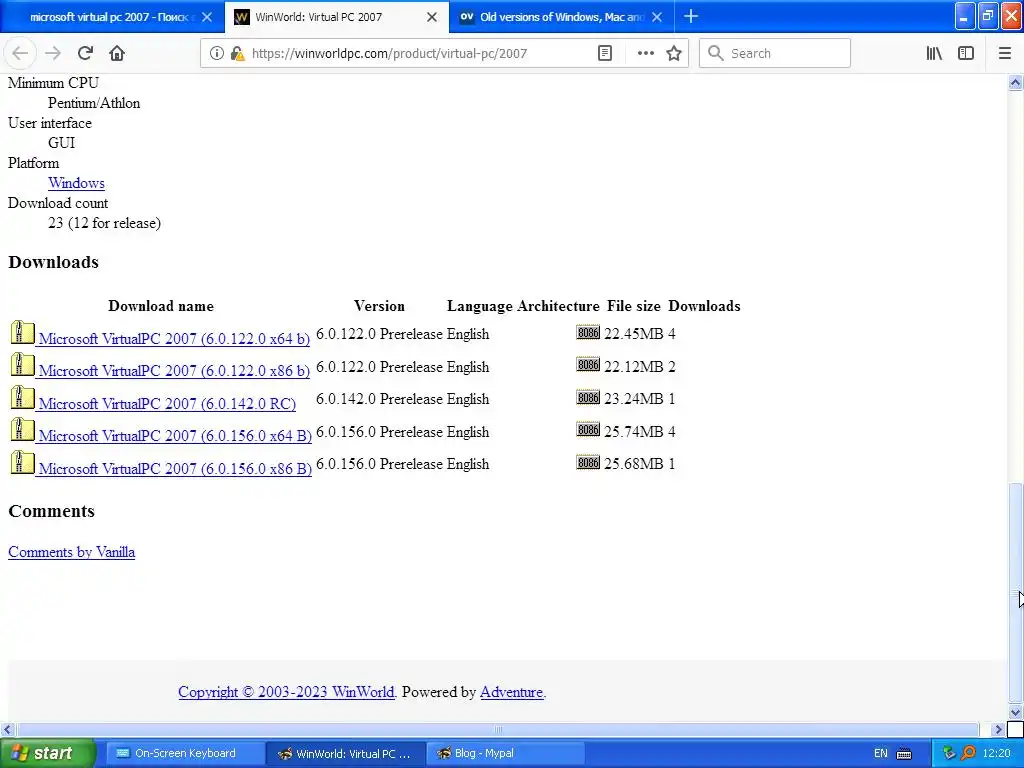This screenshot has width=1024, height=768.
Task: Open Microsoft VirtualPC 2007 (6.0.156.0 x64 B) link
Action: 175,436
